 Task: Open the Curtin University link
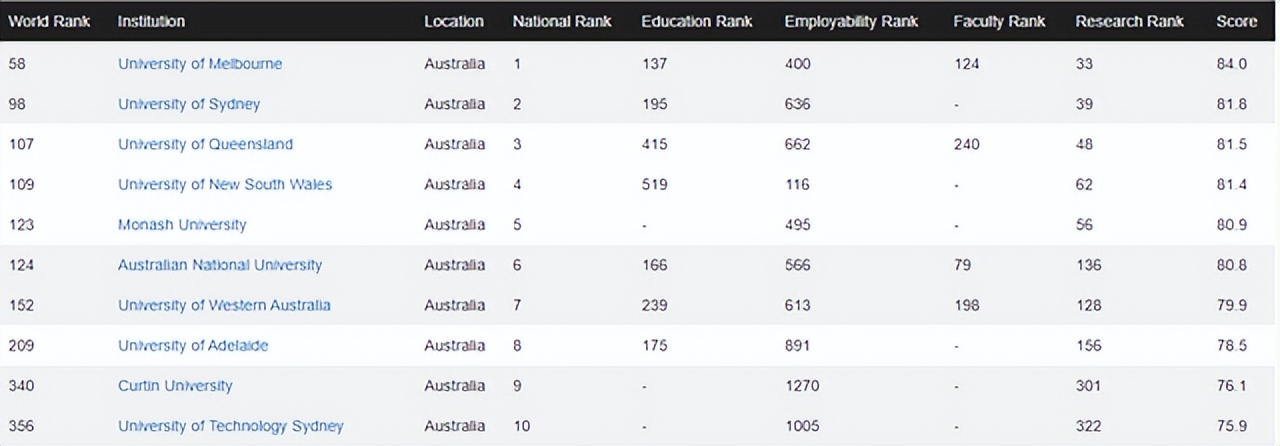click(175, 386)
